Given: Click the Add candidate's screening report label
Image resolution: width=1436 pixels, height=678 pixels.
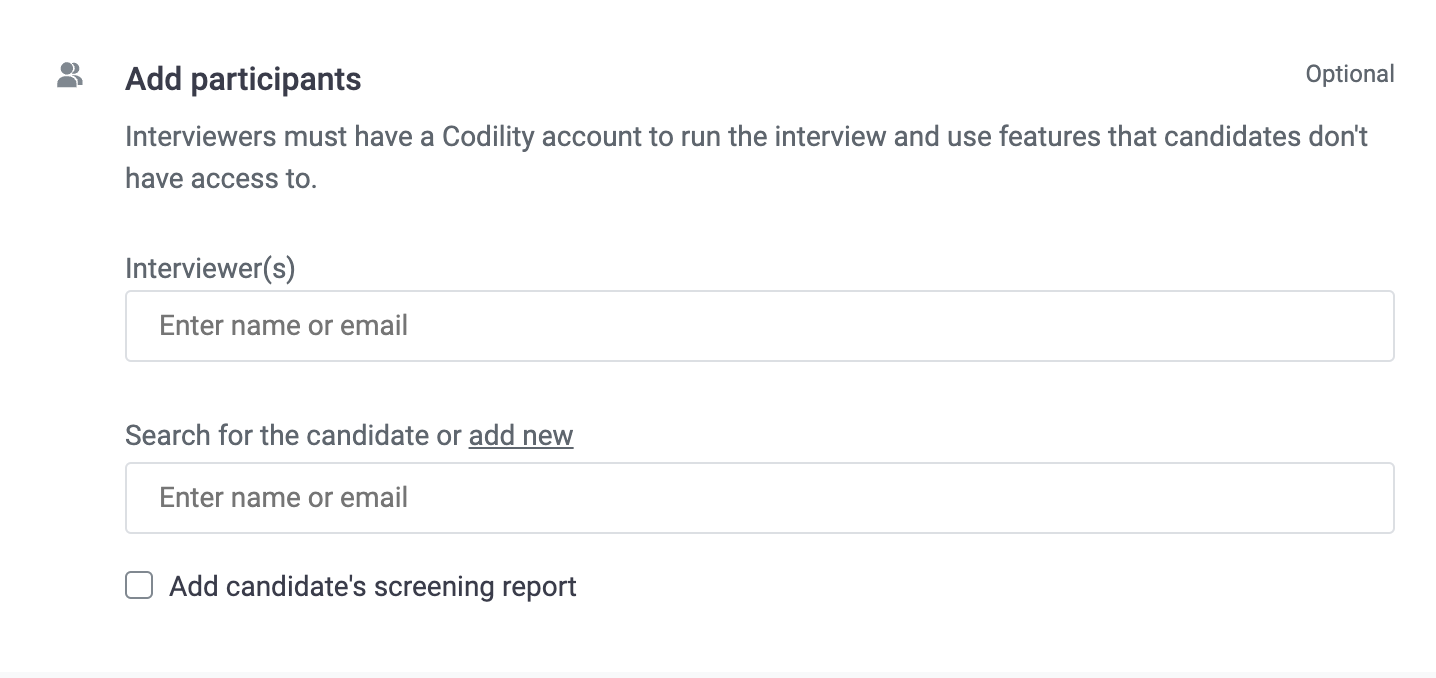Looking at the screenshot, I should point(373,586).
